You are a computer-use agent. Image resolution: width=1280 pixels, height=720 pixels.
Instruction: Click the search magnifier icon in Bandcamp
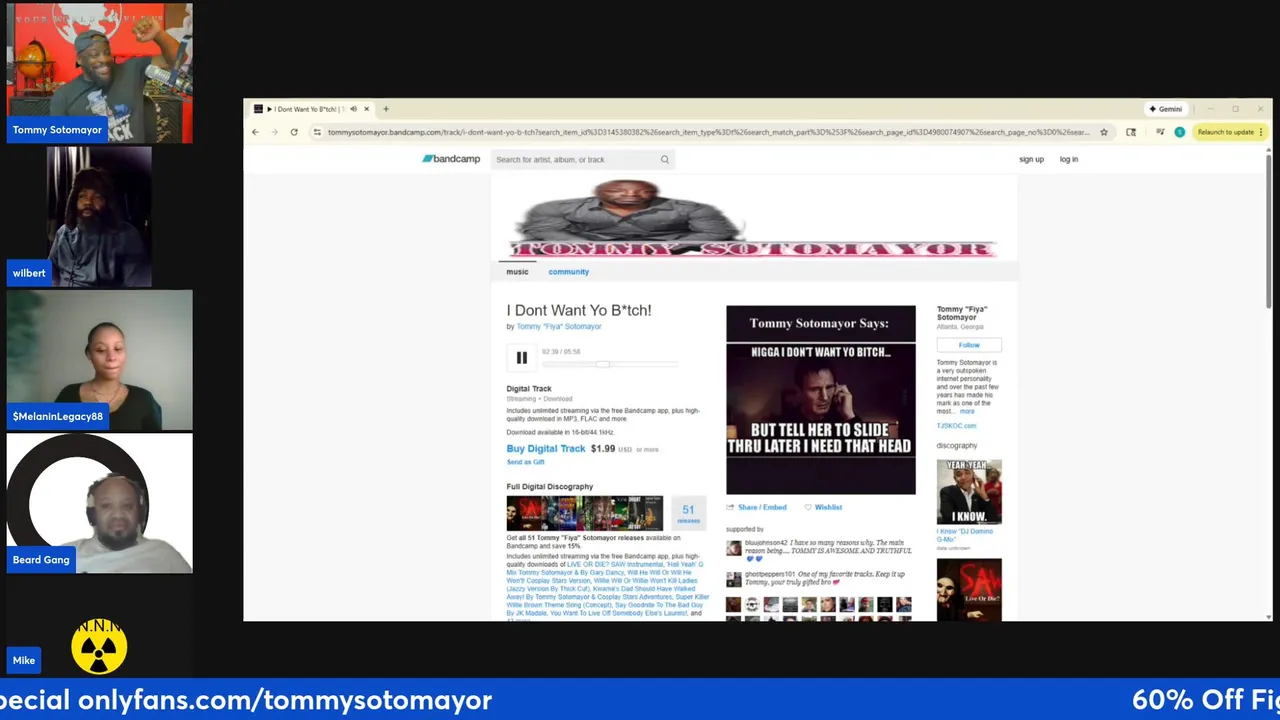[664, 159]
